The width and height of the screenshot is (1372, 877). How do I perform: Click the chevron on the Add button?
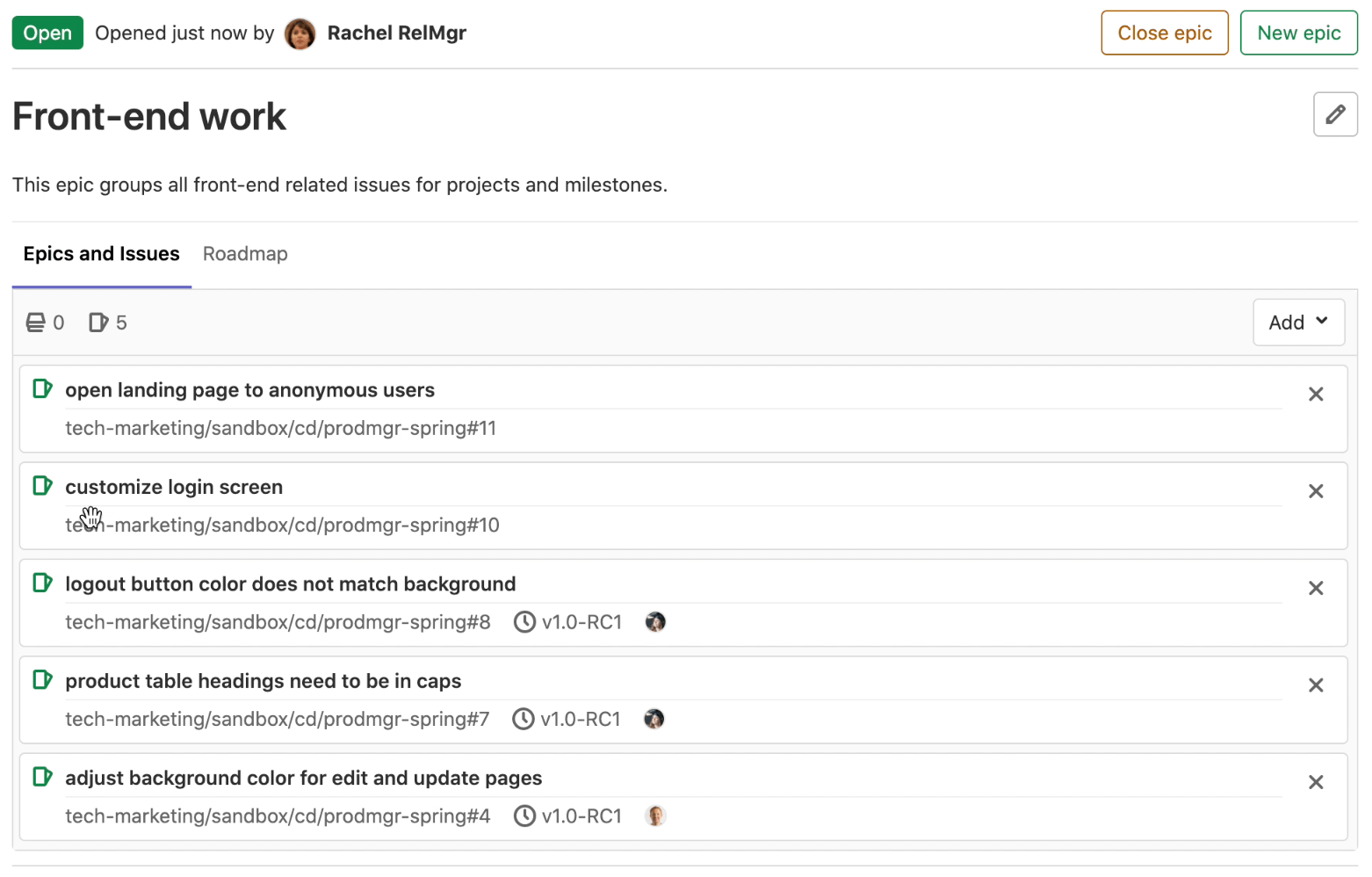tap(1322, 323)
